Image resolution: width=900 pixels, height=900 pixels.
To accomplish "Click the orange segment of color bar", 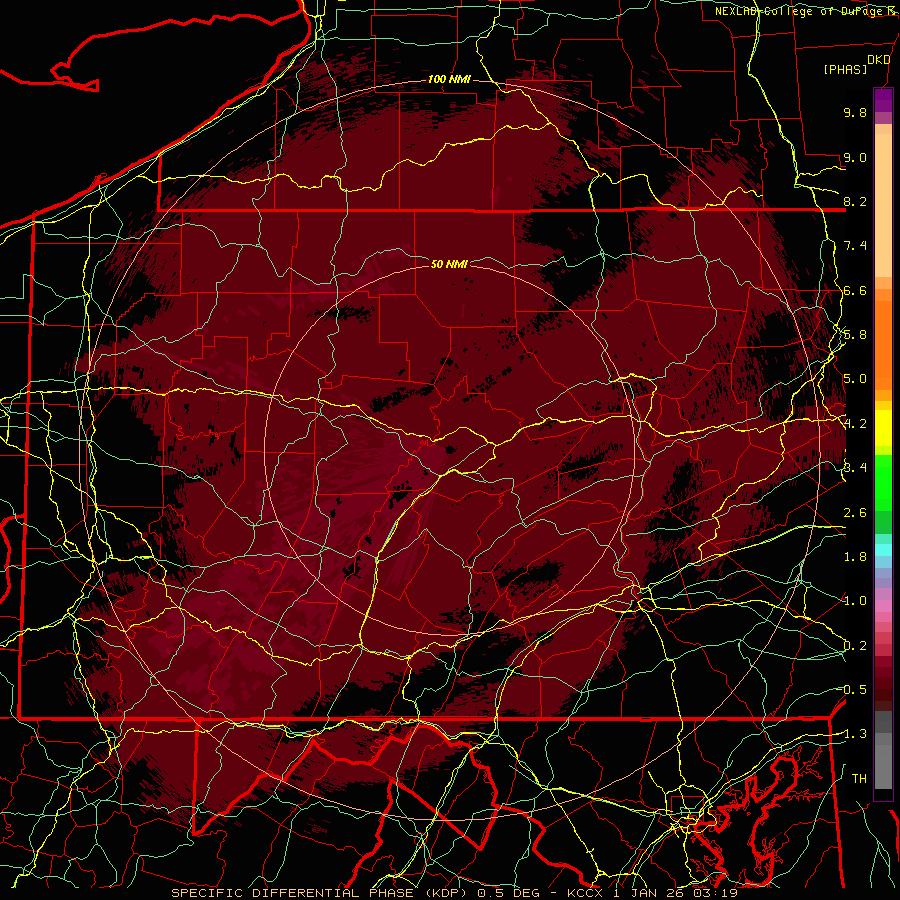I will pos(883,345).
